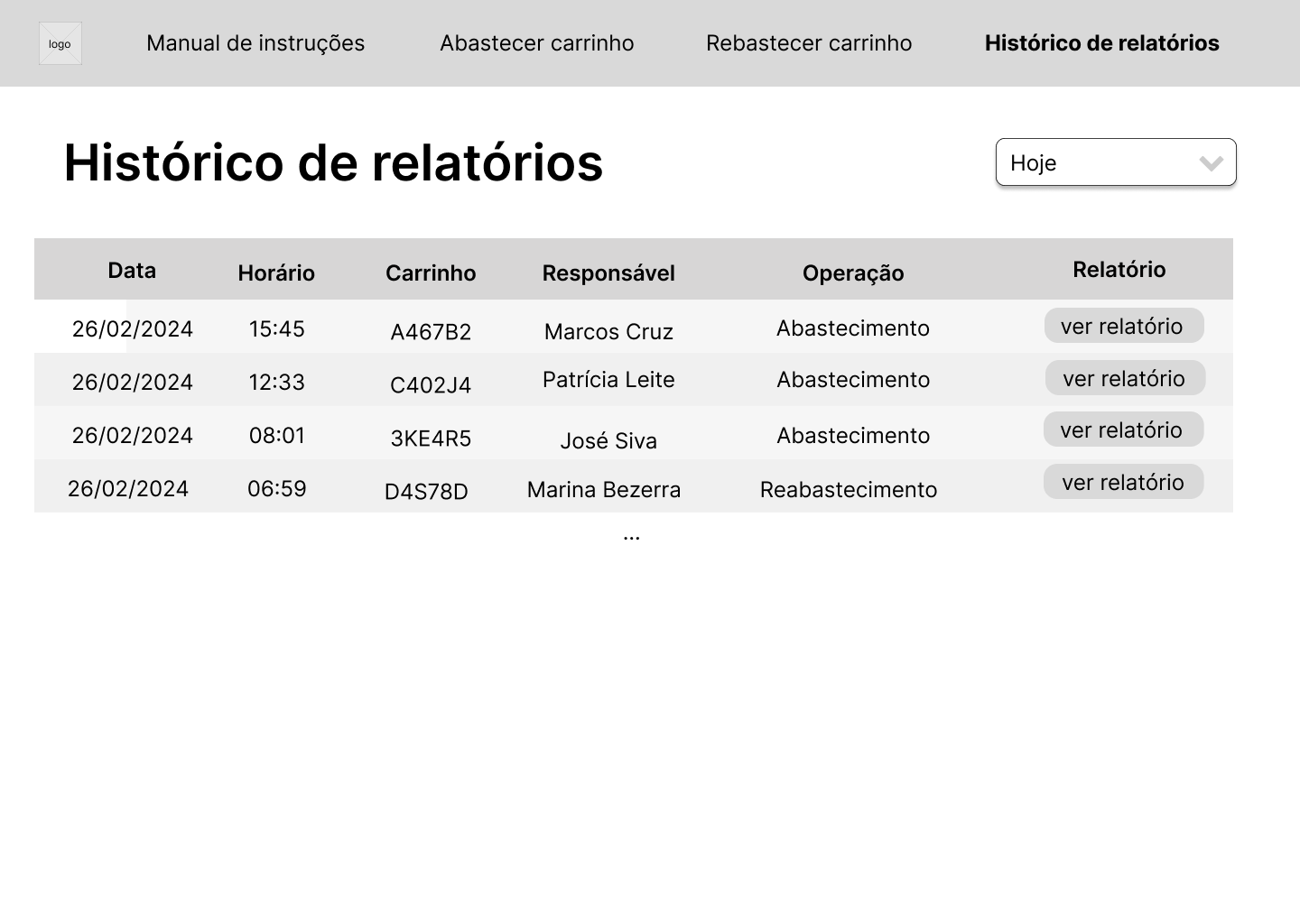The image size is (1300, 924).
Task: Click time 15:45 cell
Action: [277, 329]
